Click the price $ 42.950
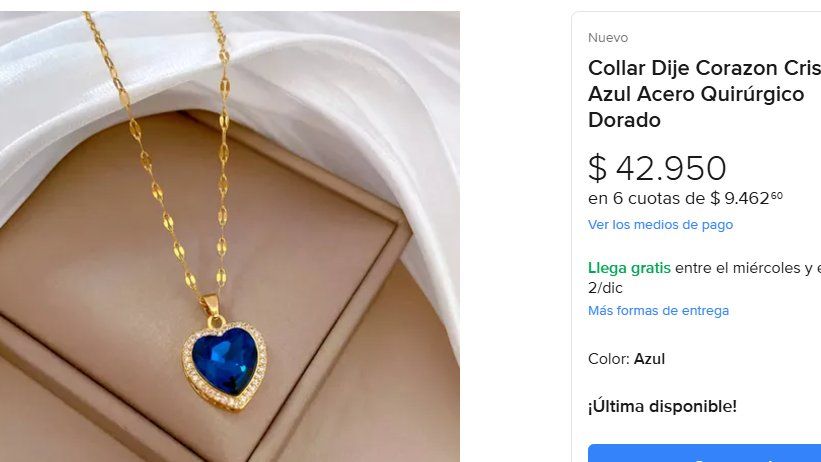The width and height of the screenshot is (821, 462). 657,168
